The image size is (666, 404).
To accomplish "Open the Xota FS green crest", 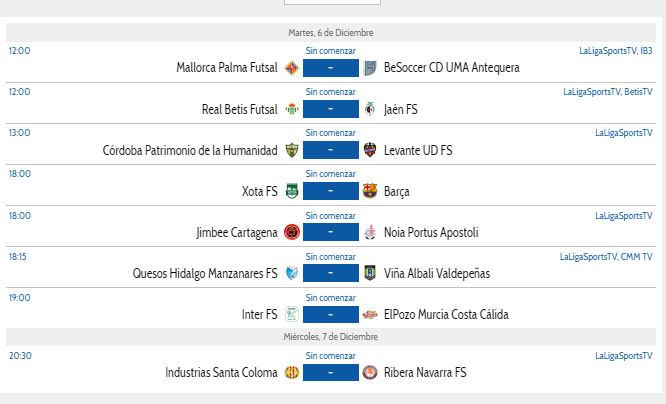I will point(292,191).
